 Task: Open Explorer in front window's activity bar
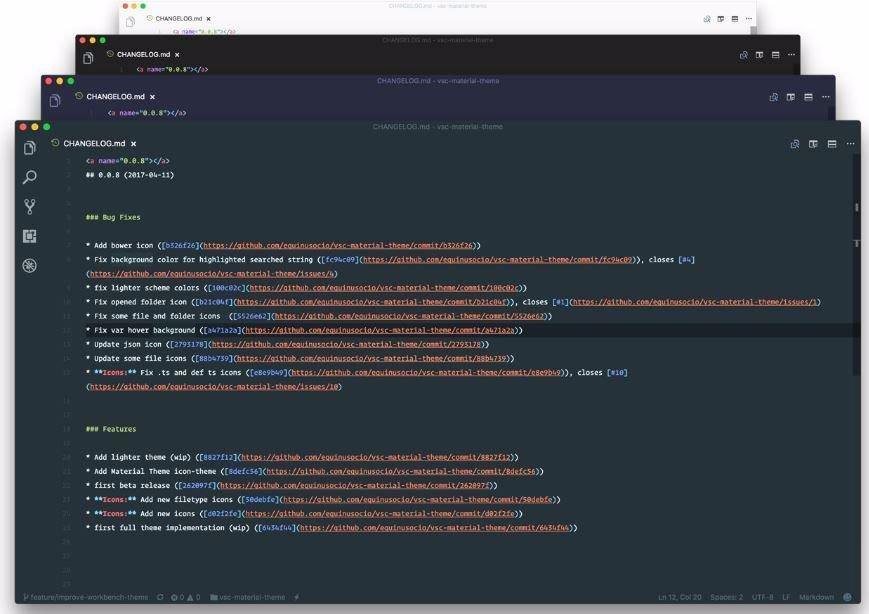pos(30,148)
